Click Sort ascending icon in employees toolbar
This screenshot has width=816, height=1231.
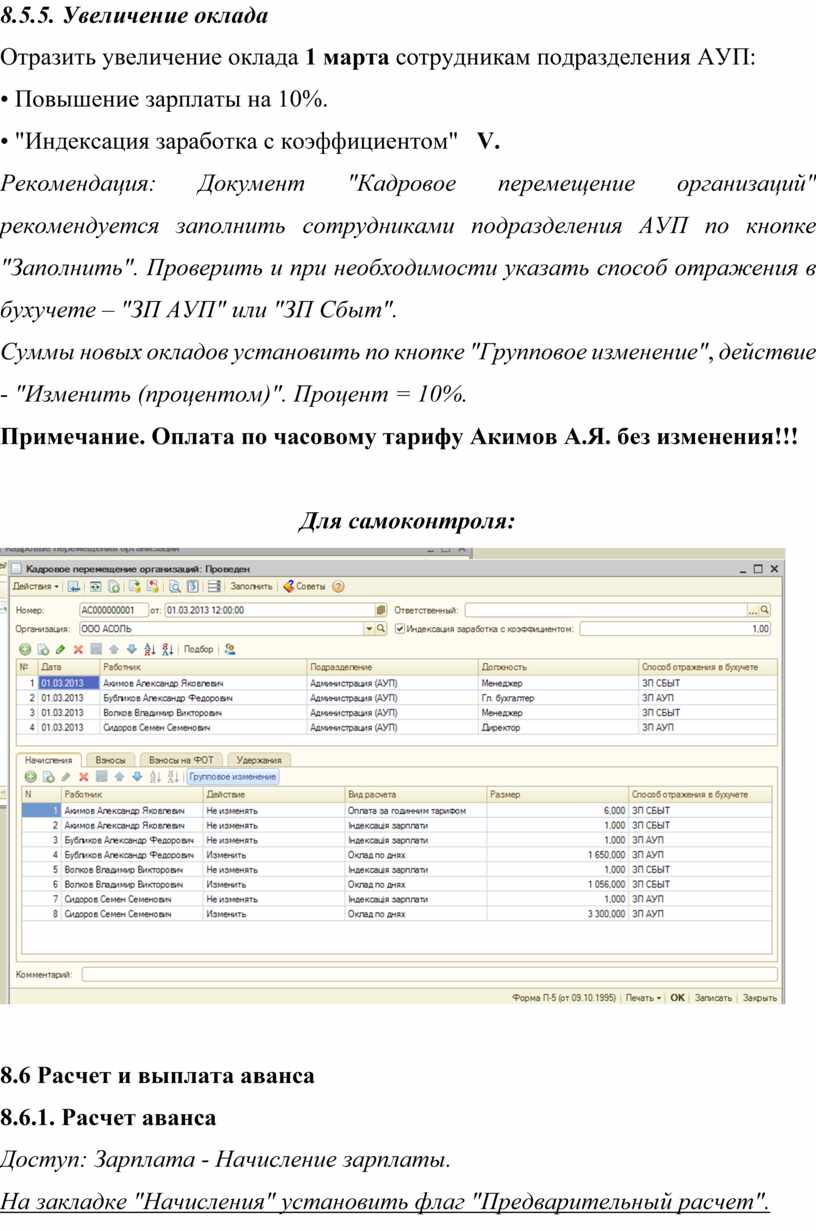coord(150,649)
